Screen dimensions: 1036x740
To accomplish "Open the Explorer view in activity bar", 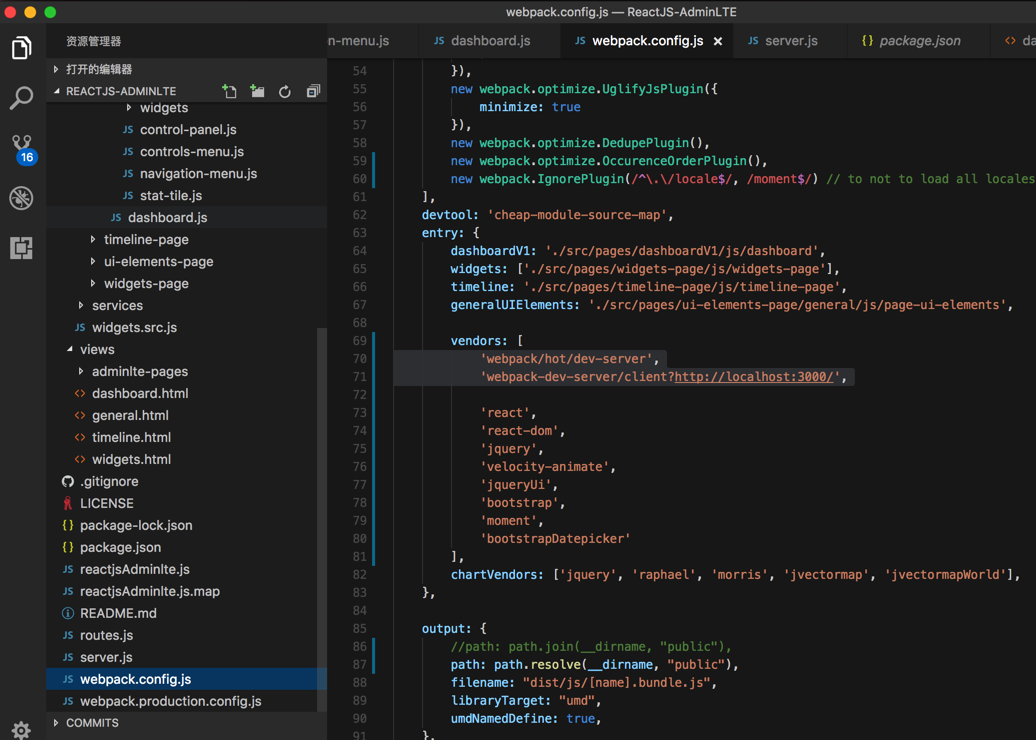I will [21, 48].
